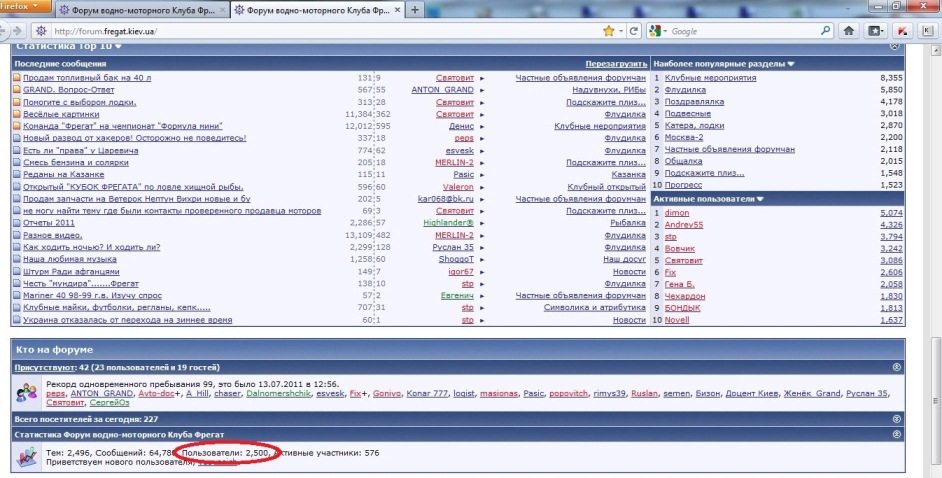Open user kar068@bk.ru profile link

pos(446,199)
